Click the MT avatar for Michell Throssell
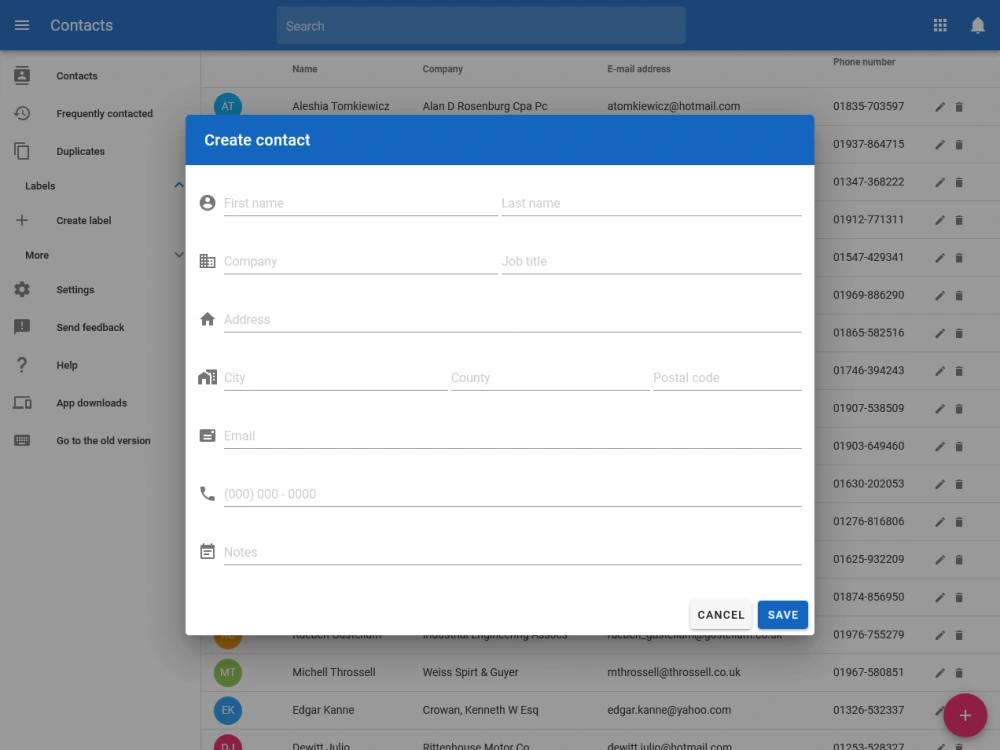The width and height of the screenshot is (1000, 750). point(228,672)
